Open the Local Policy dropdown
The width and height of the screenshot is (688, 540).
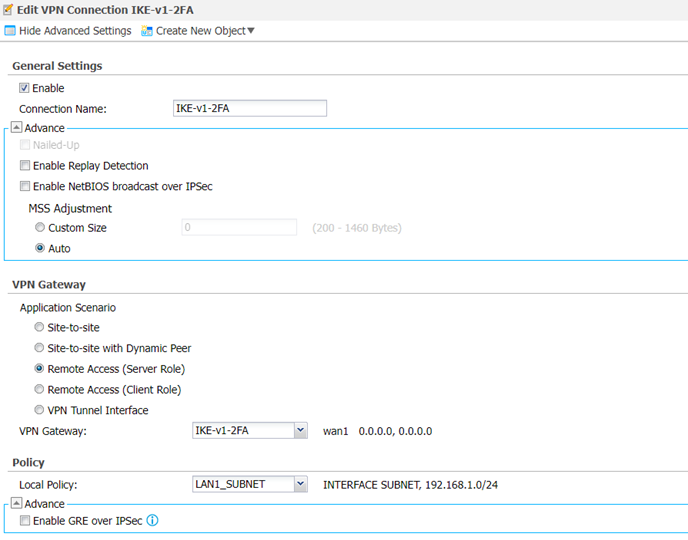(300, 485)
